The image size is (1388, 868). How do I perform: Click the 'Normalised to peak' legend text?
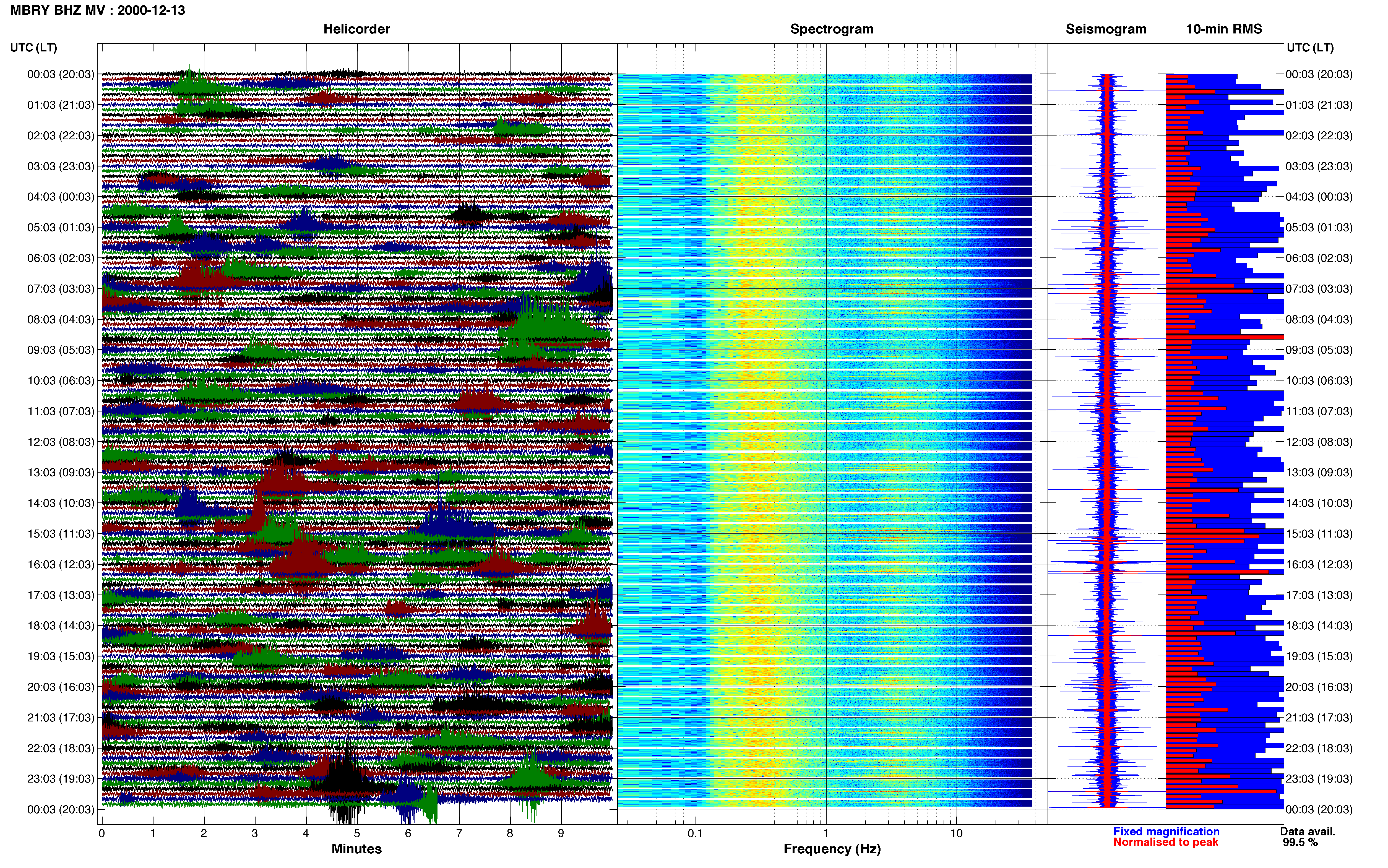coord(1165,842)
